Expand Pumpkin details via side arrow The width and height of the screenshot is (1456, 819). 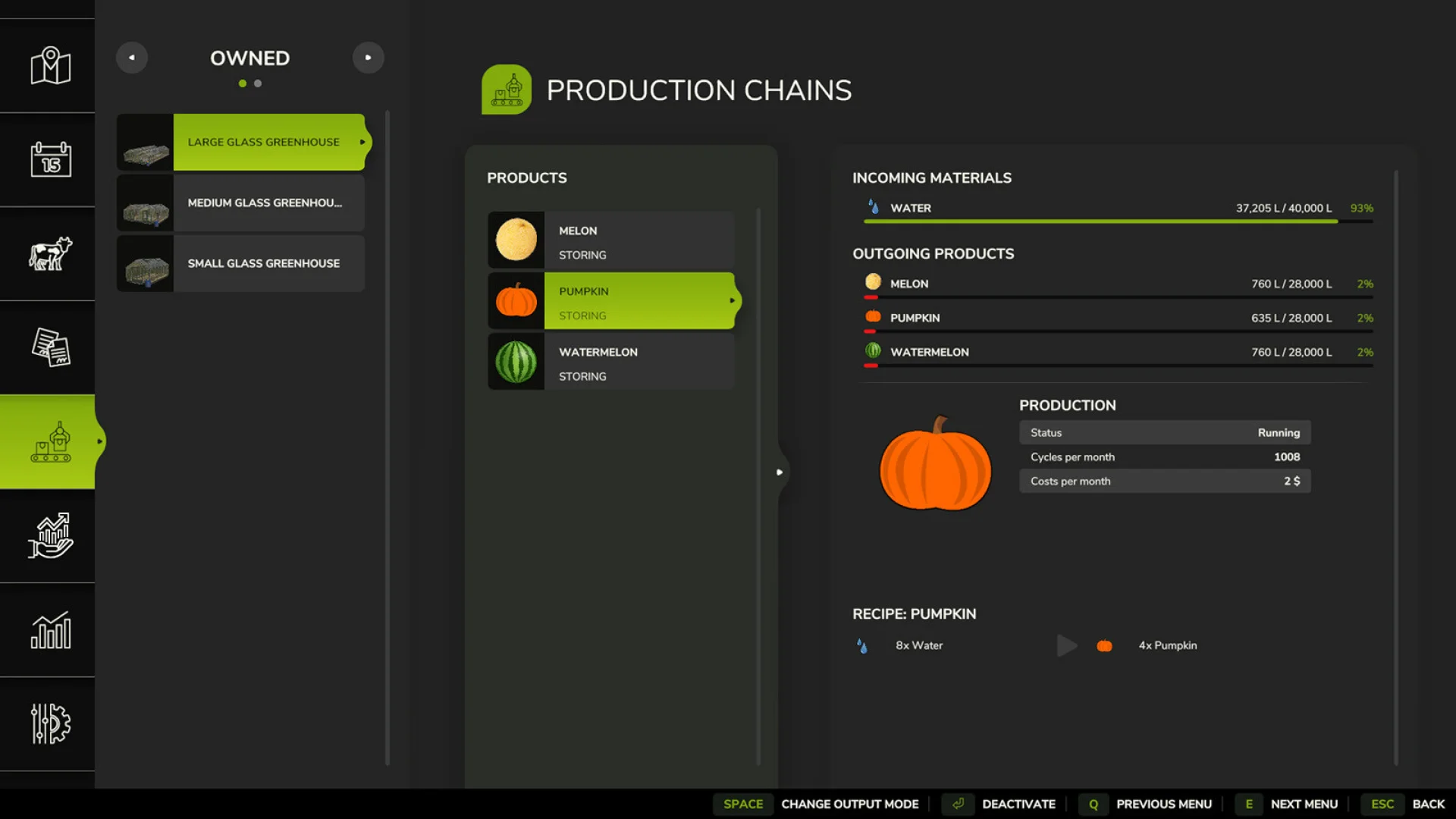(x=734, y=300)
